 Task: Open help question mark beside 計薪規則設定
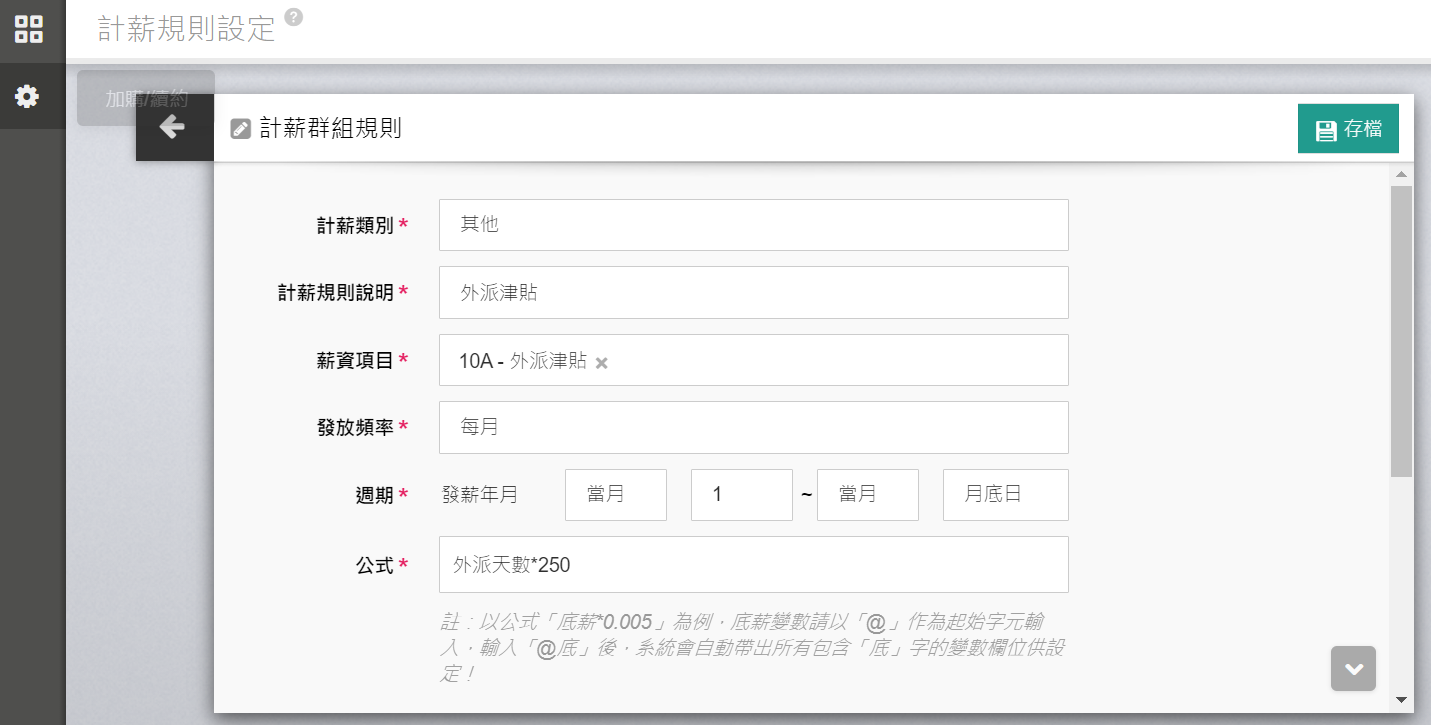(x=293, y=17)
